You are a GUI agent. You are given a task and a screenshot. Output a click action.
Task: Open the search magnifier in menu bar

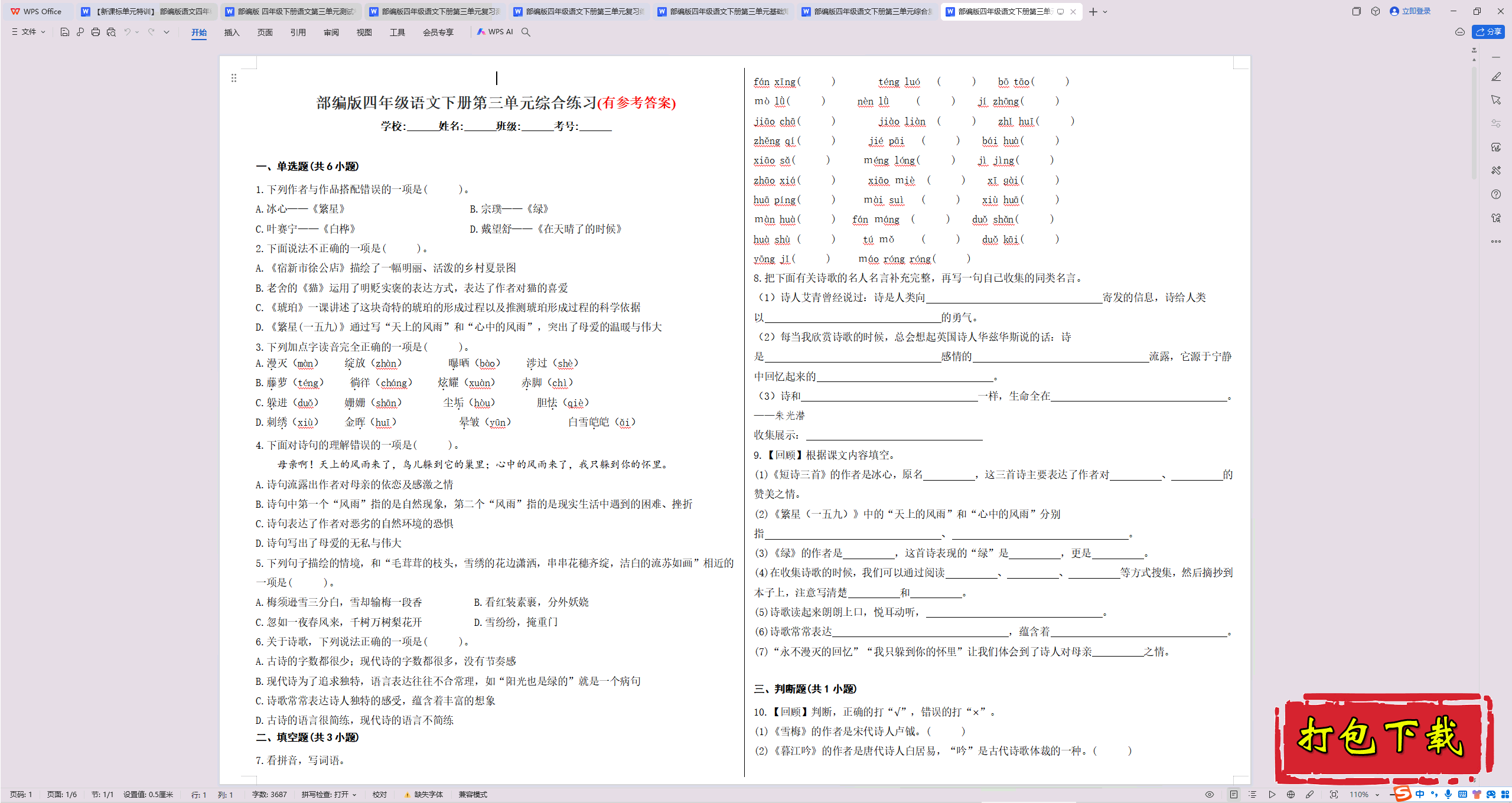coord(526,32)
